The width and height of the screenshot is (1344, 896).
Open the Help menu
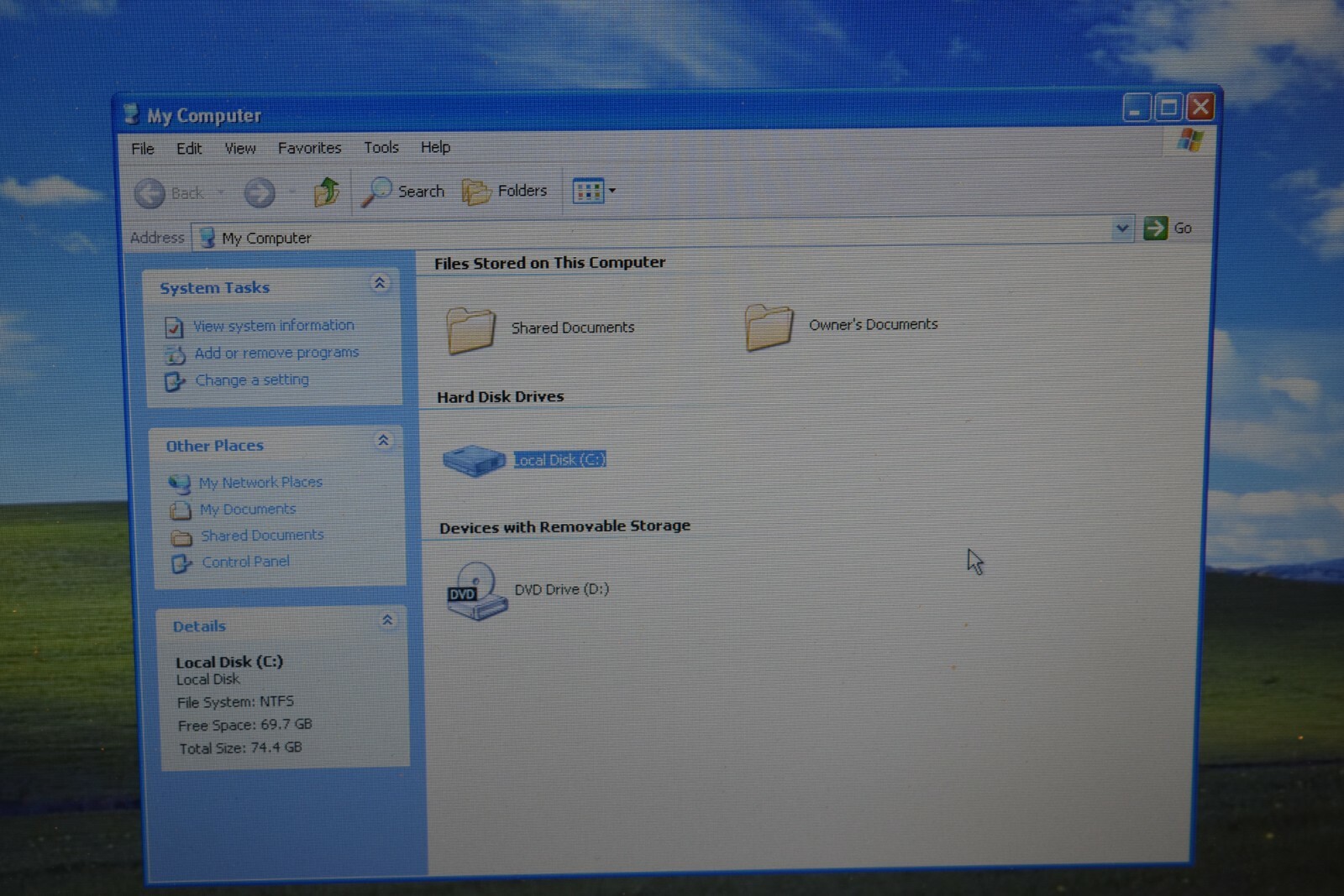coord(435,147)
